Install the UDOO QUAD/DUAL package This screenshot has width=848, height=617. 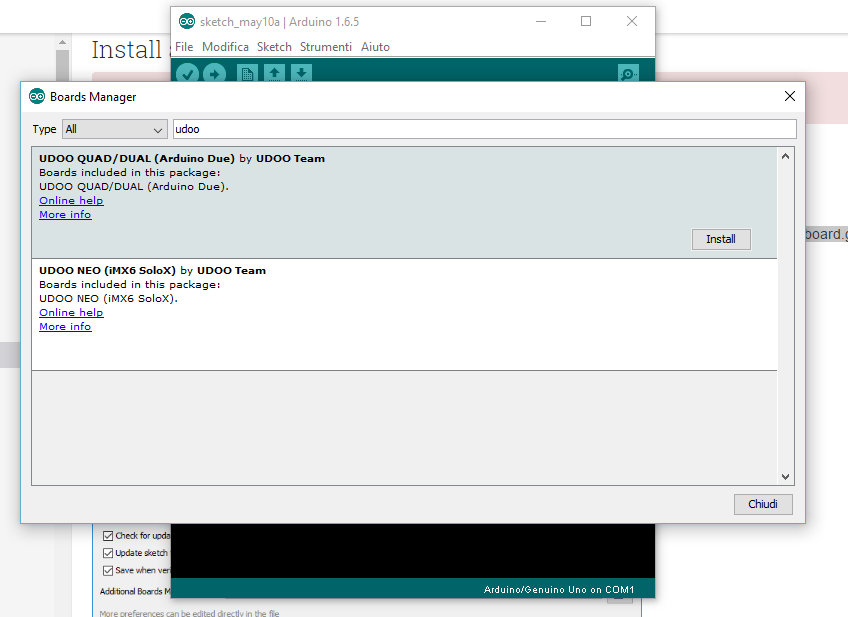pos(721,239)
